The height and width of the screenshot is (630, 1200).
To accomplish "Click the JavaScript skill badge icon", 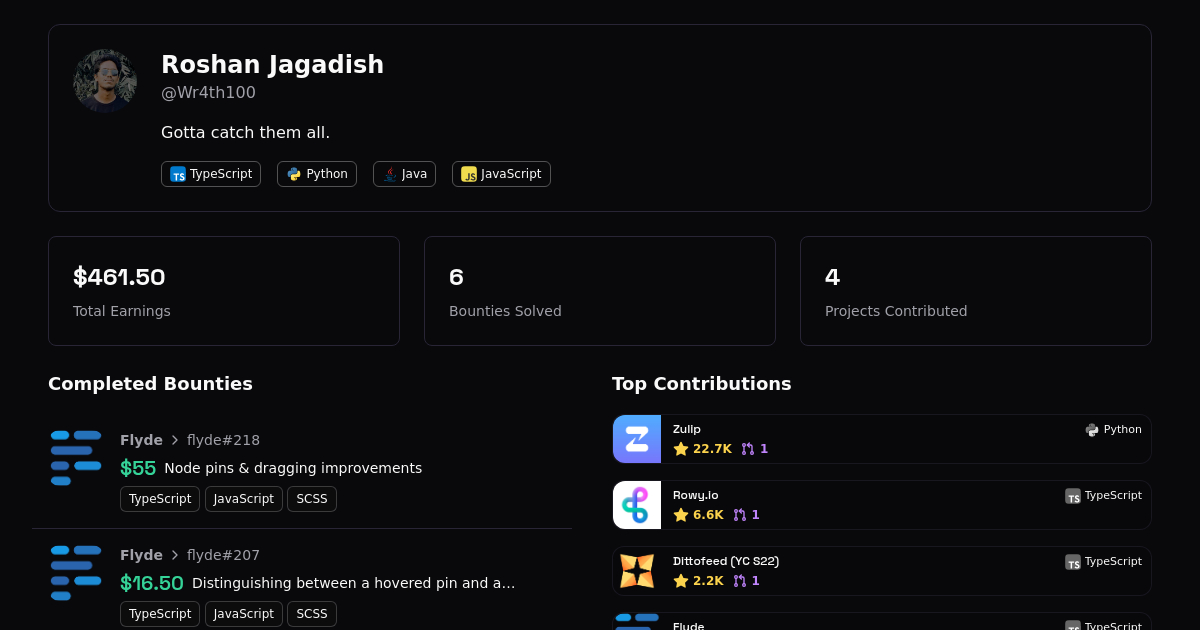I will point(468,174).
